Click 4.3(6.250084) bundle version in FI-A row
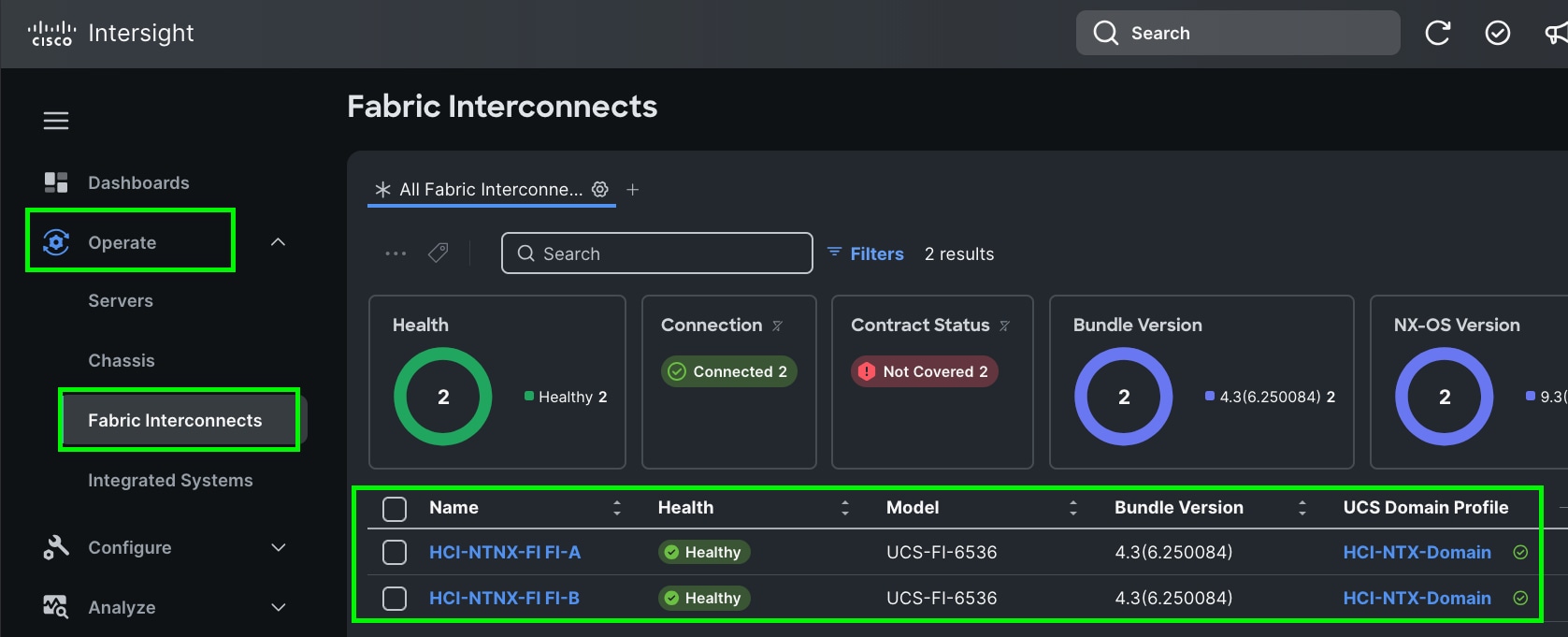This screenshot has width=1568, height=637. [x=1173, y=552]
